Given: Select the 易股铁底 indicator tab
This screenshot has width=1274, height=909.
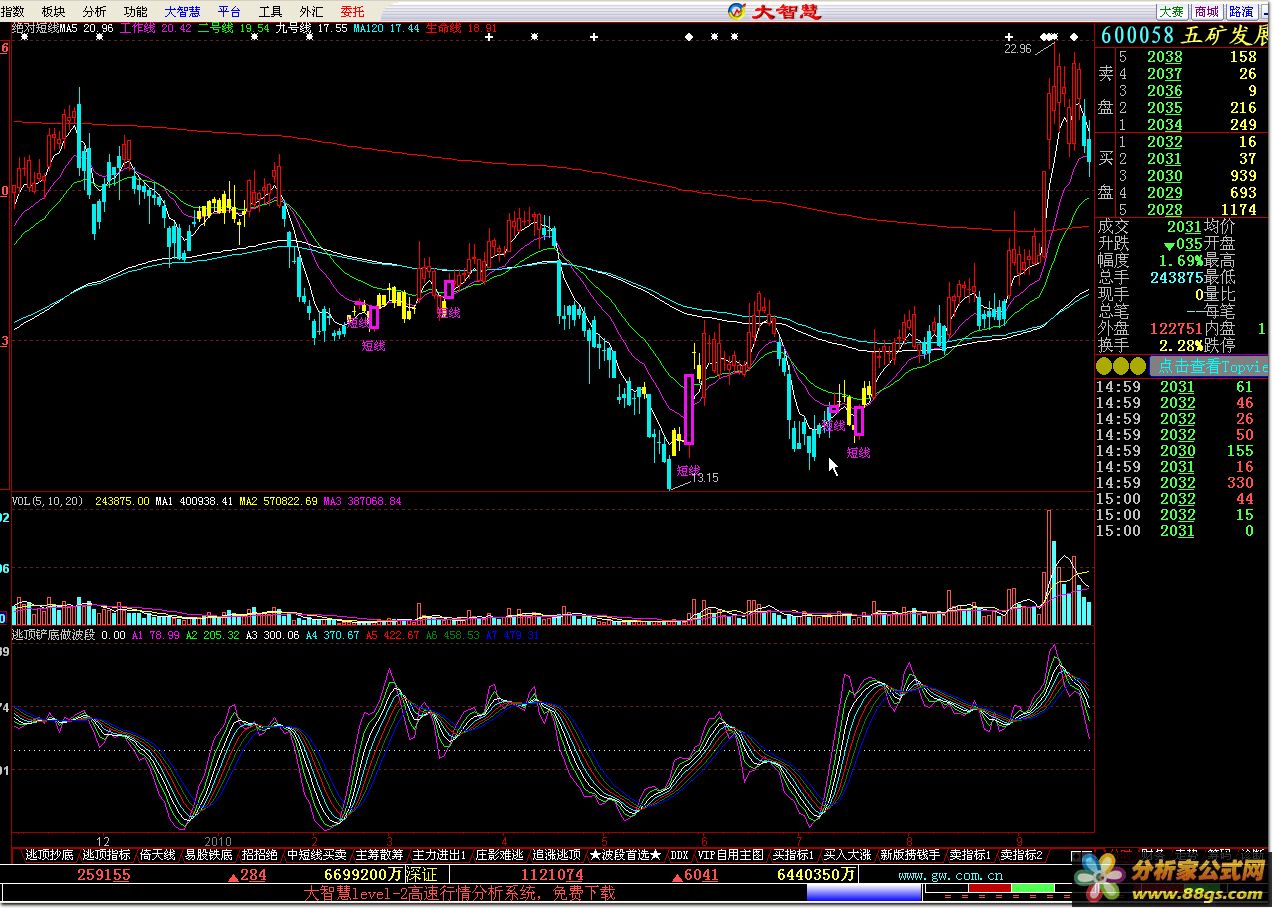Looking at the screenshot, I should pos(208,855).
